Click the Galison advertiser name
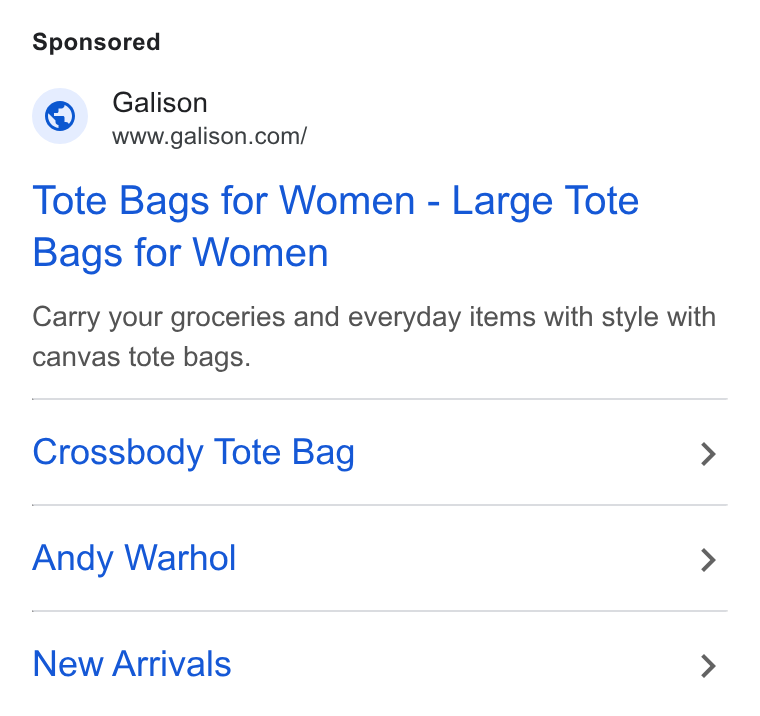Viewport: 760px width, 716px height. [x=160, y=103]
